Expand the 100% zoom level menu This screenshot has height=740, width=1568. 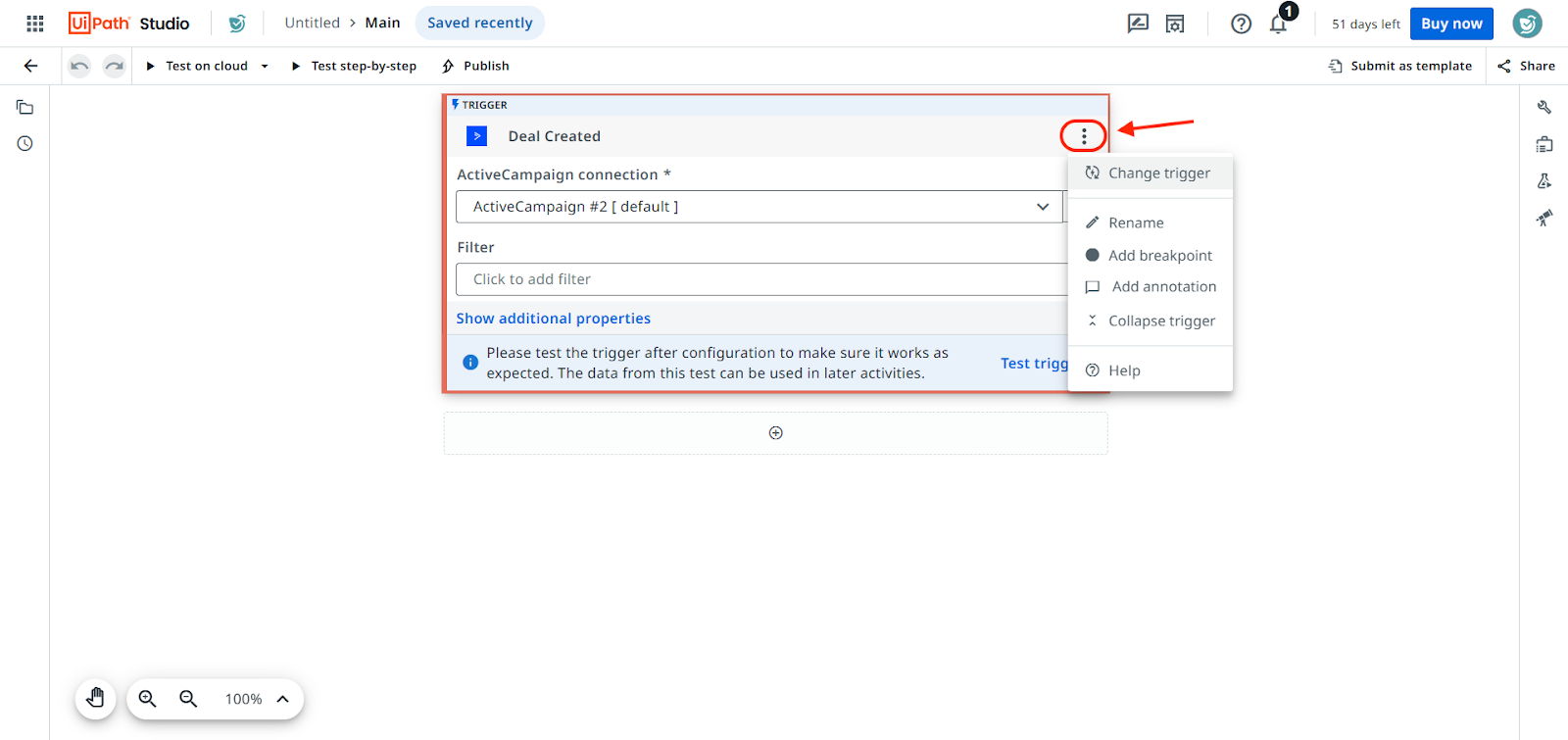click(282, 699)
